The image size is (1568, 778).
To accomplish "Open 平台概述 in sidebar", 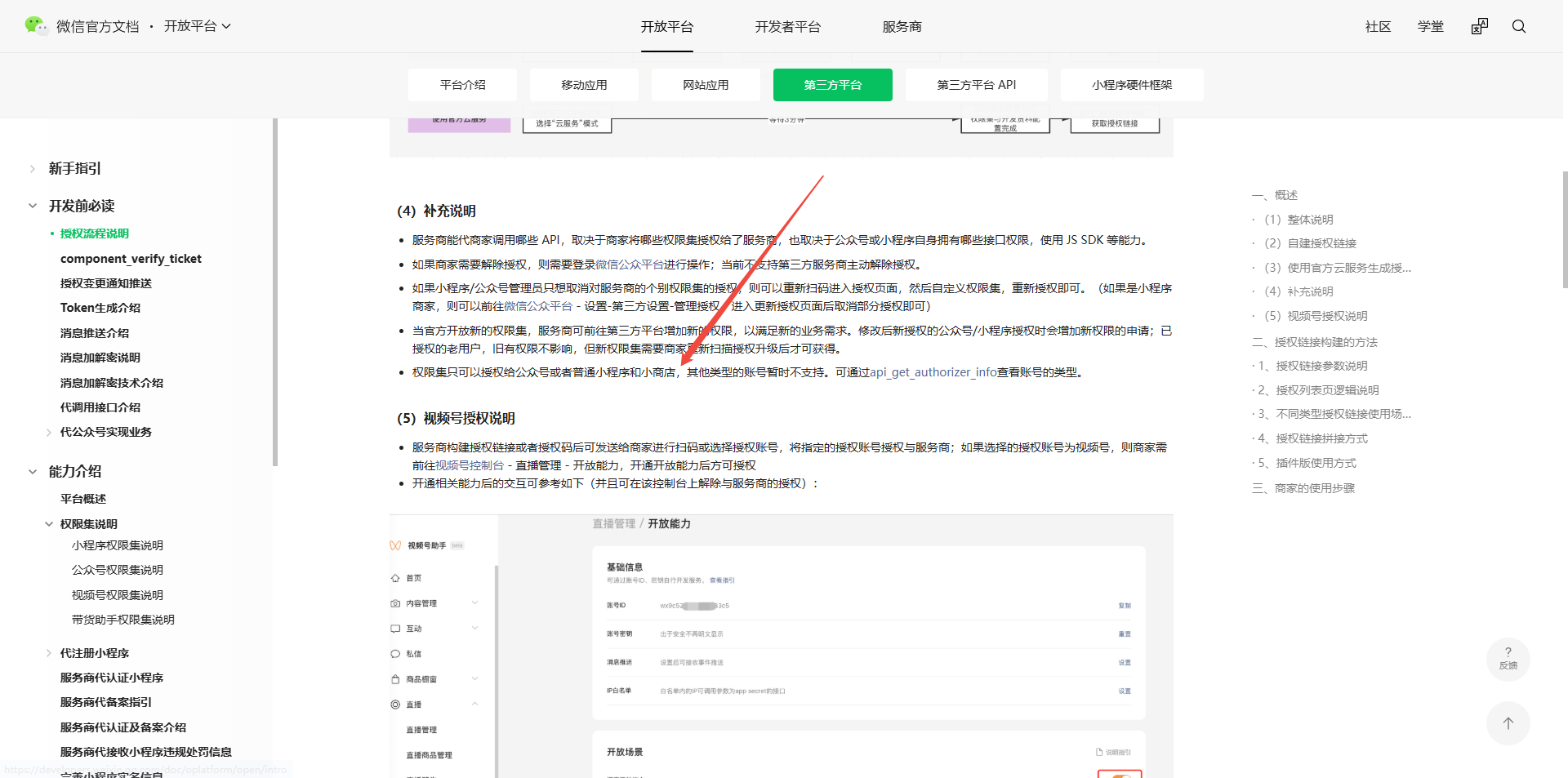I will 83,499.
